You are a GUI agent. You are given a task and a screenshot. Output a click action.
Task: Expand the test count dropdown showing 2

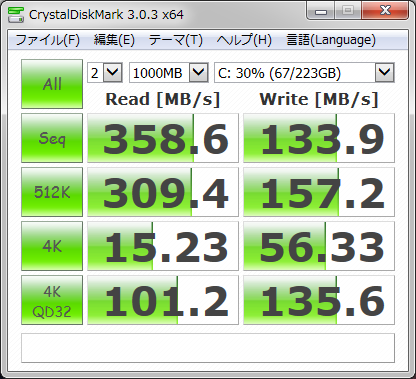[x=112, y=72]
